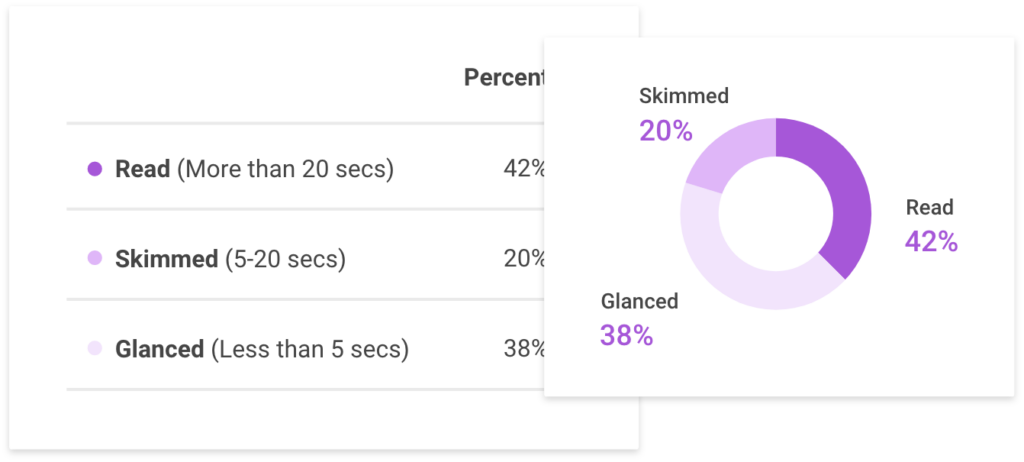Click the medium purple Skimmed legend dot

tap(95, 259)
